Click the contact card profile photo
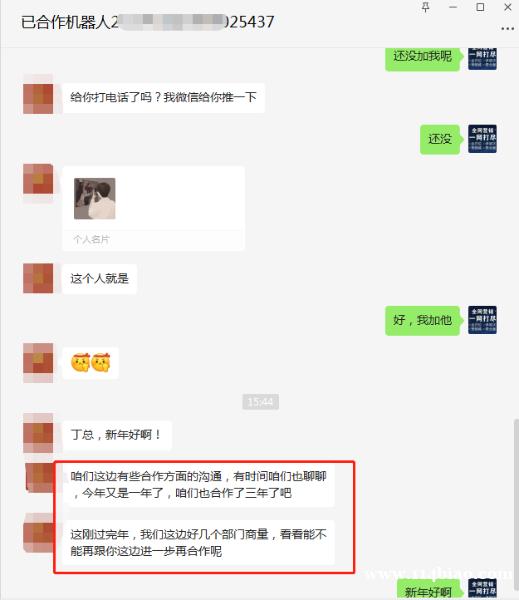 click(x=95, y=199)
